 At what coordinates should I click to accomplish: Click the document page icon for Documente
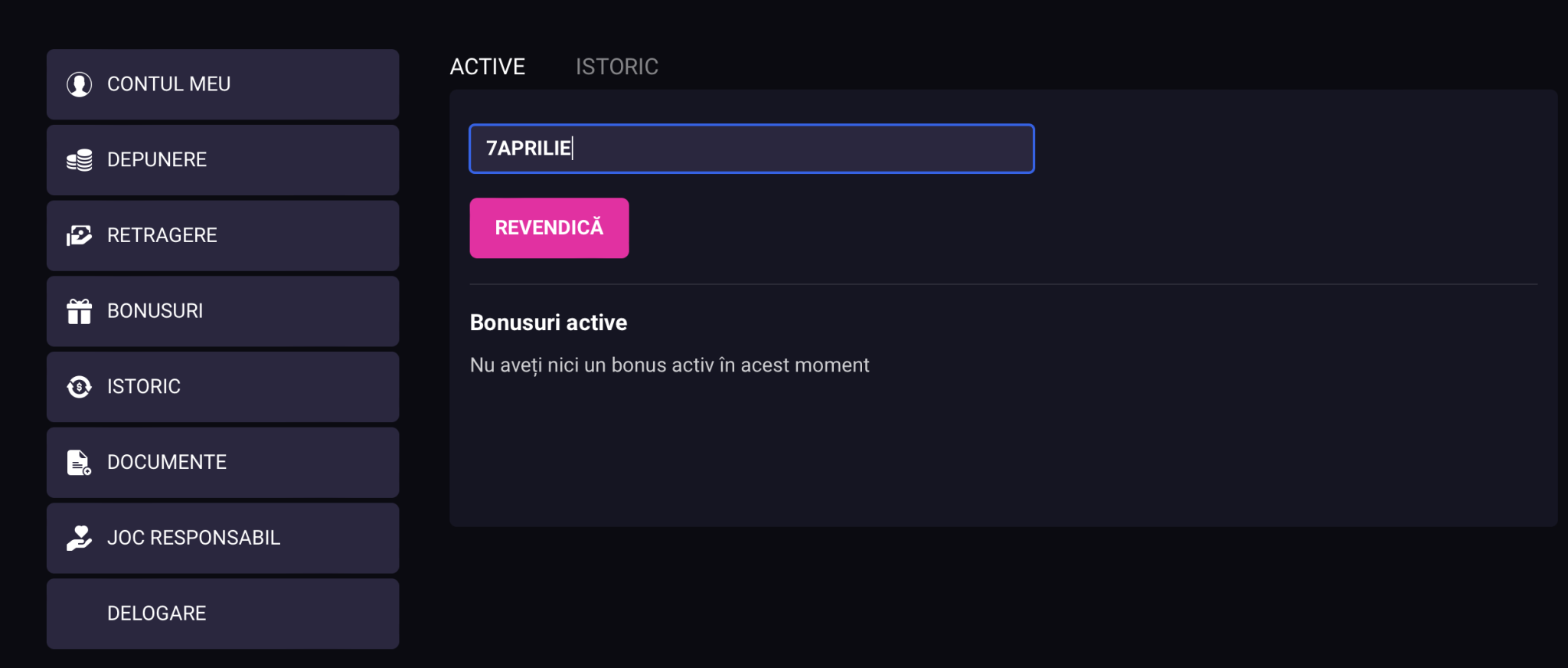[x=79, y=463]
